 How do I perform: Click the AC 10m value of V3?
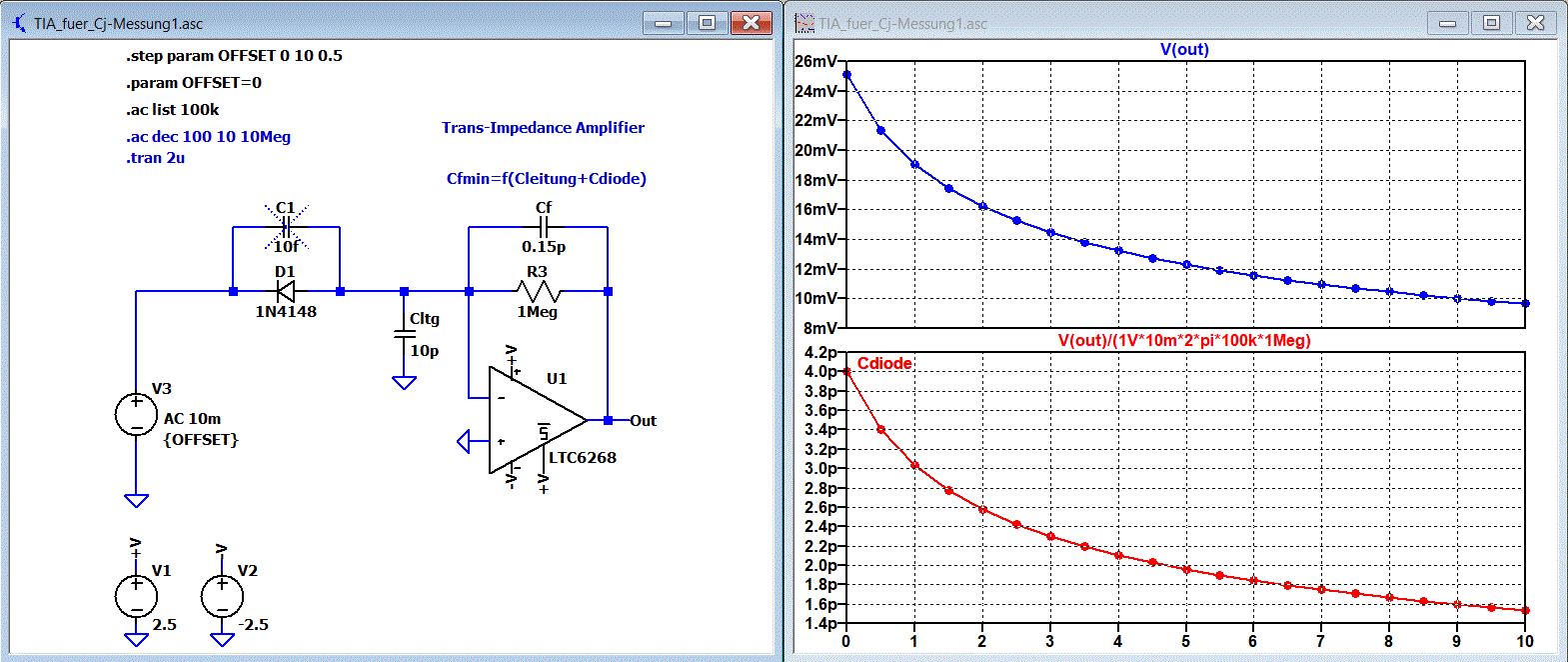coord(192,418)
